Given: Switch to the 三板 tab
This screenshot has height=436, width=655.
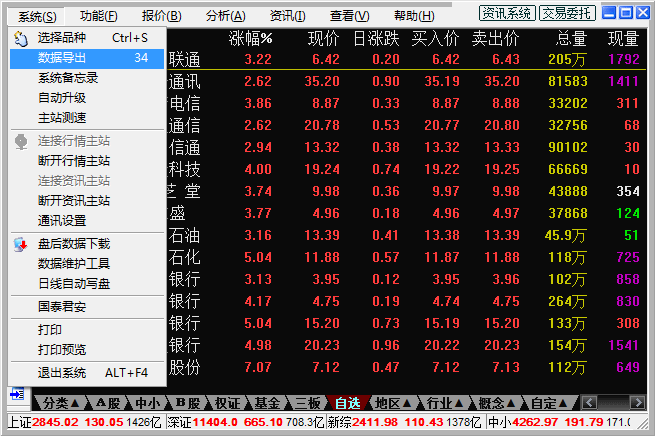Looking at the screenshot, I should pyautogui.click(x=308, y=403).
